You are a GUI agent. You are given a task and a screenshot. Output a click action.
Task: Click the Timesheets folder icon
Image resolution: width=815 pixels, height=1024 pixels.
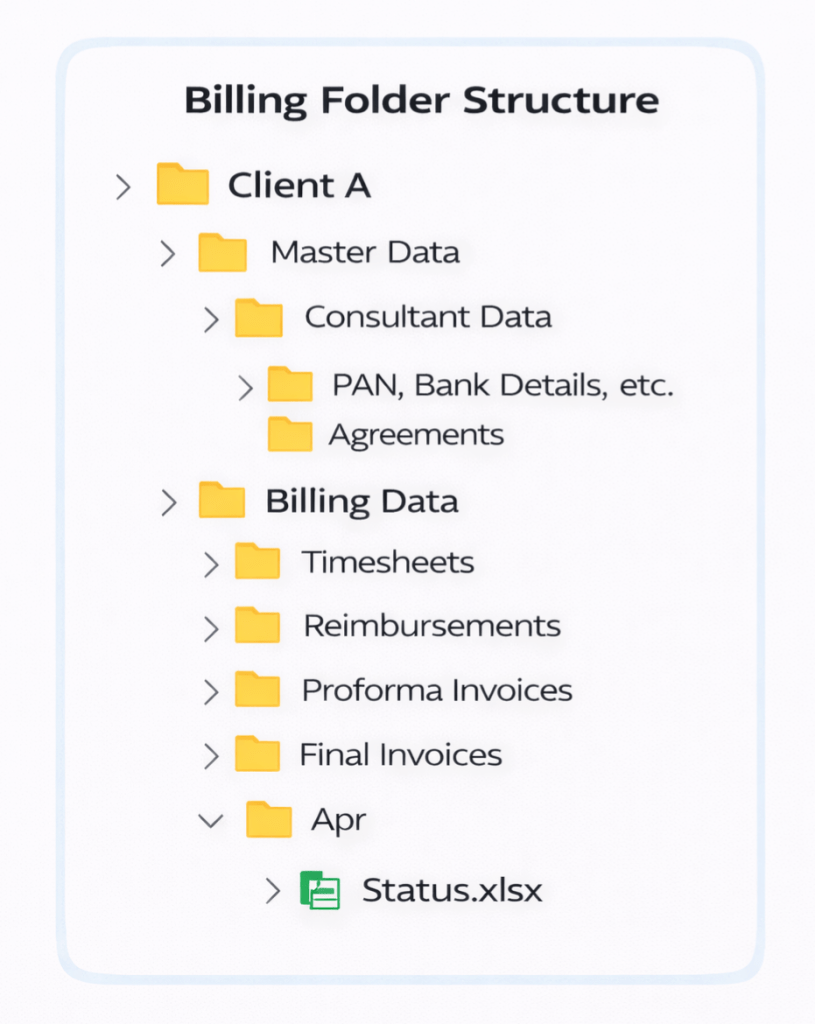tap(257, 562)
